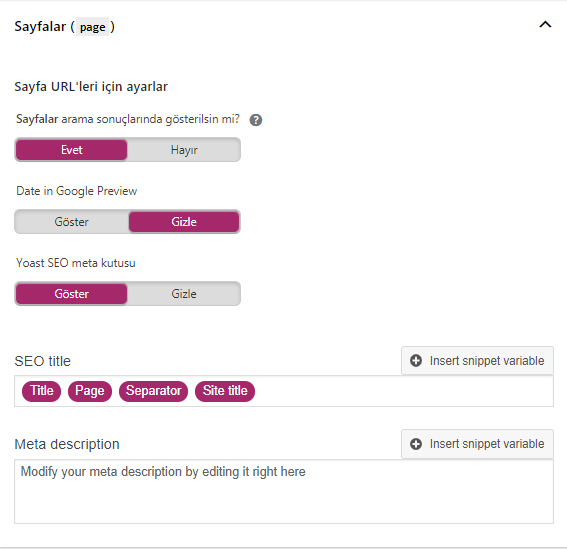The image size is (567, 549).
Task: Click the help question mark icon
Action: [256, 120]
